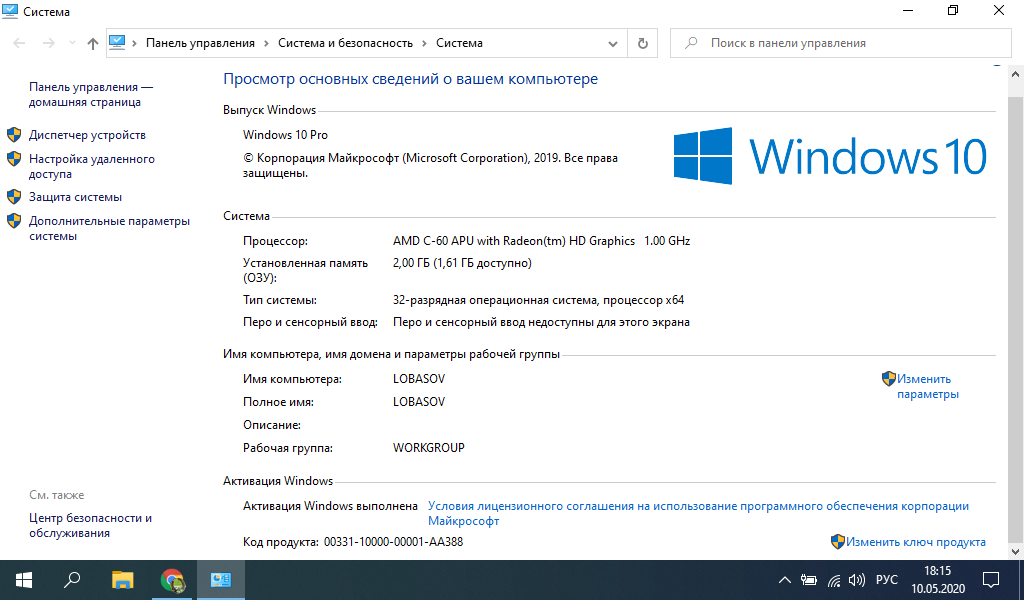
Task: Click the Активация Windows выполнена text
Action: 330,506
